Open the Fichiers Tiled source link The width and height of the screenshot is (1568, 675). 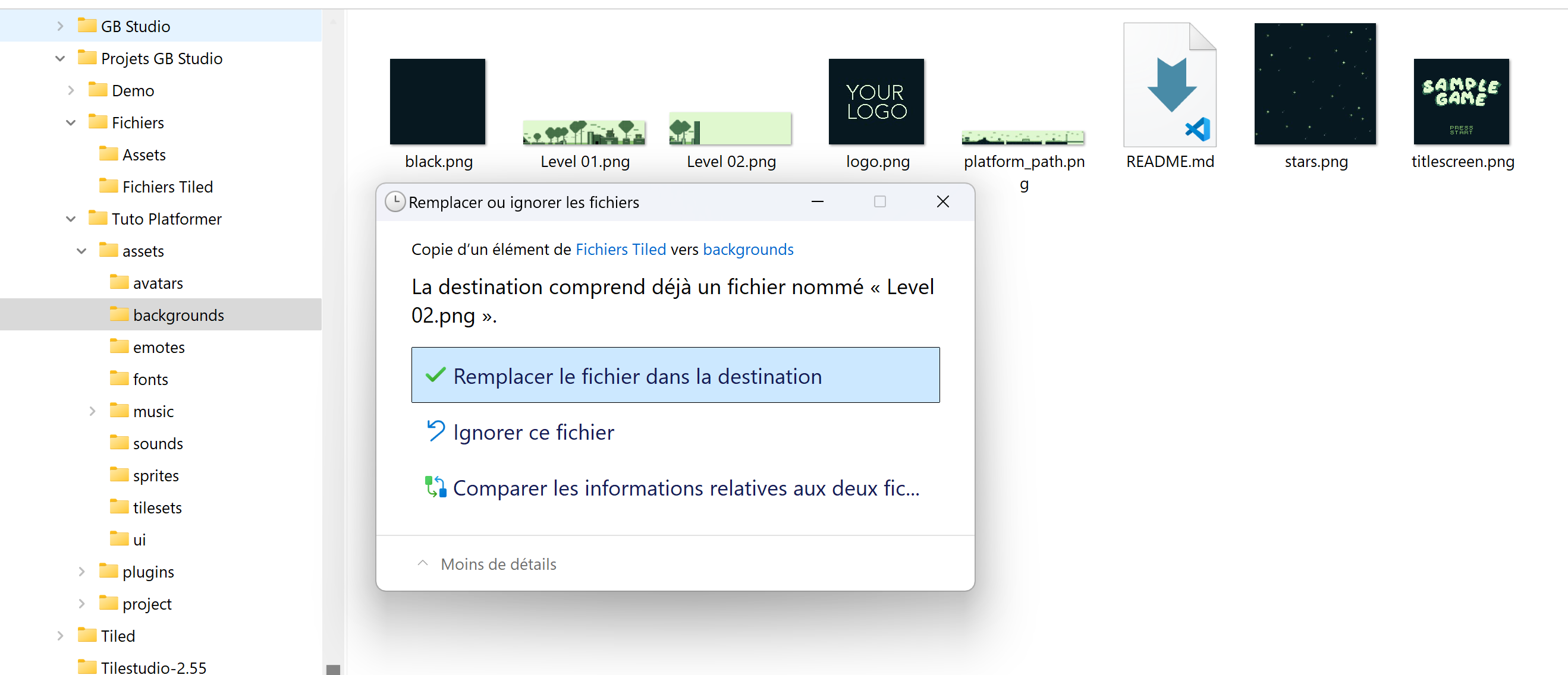click(x=620, y=250)
